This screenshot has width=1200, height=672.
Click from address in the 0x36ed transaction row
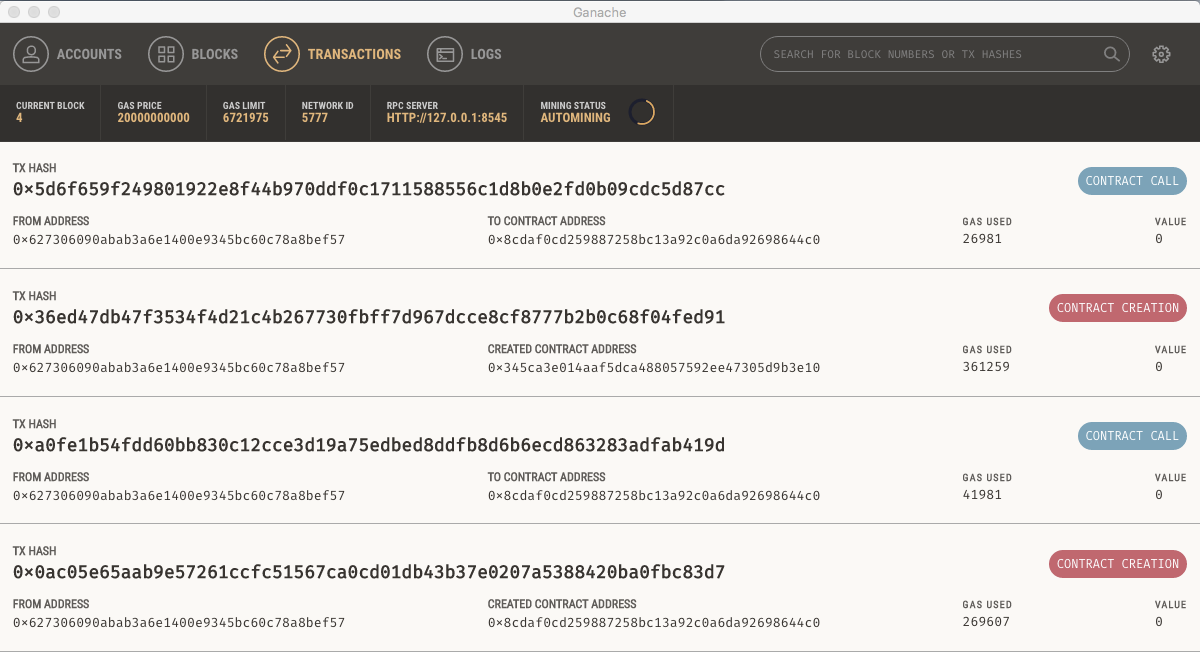pos(179,367)
